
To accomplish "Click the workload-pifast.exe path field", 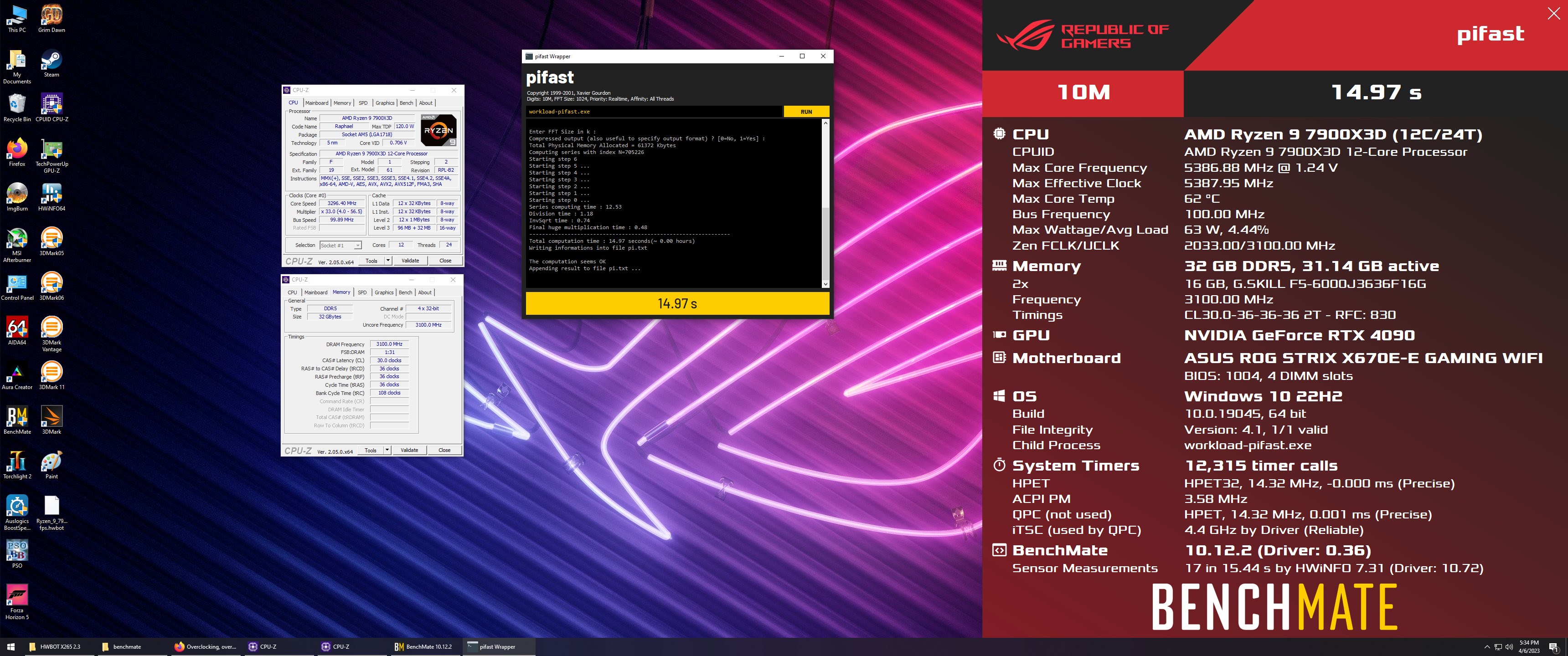I will [654, 111].
